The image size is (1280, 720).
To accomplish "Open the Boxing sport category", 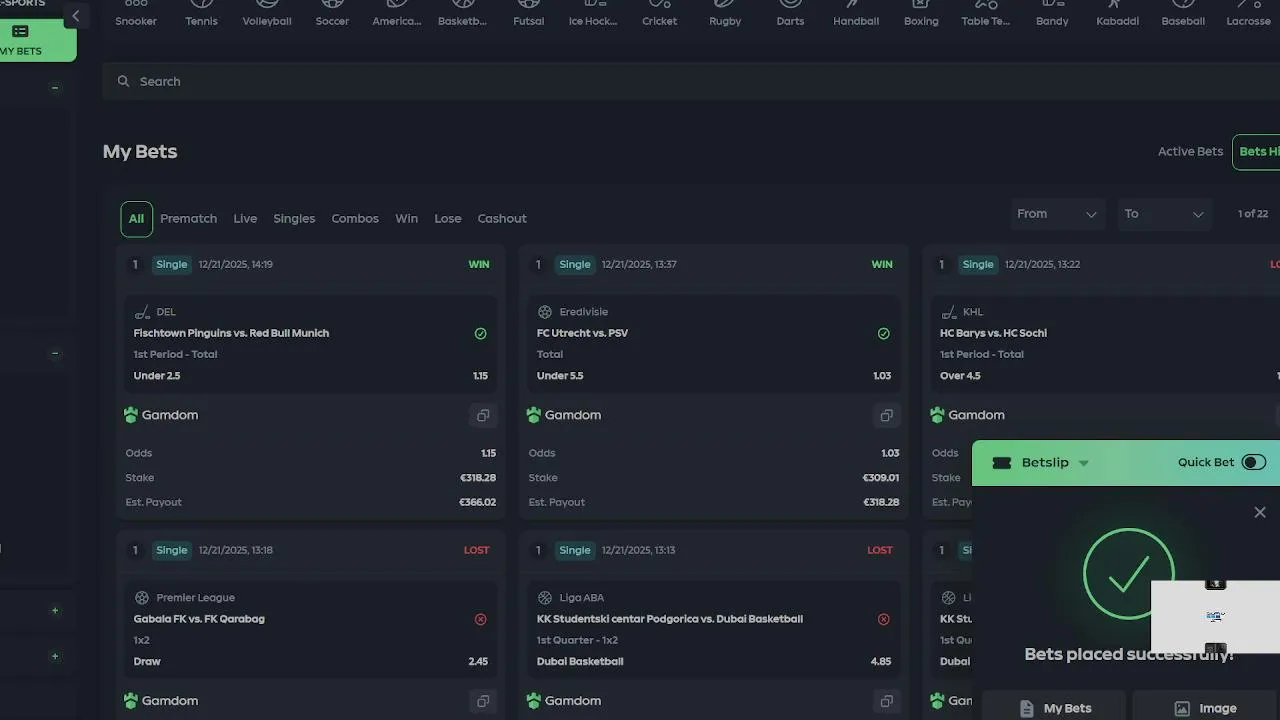I will click(x=921, y=13).
